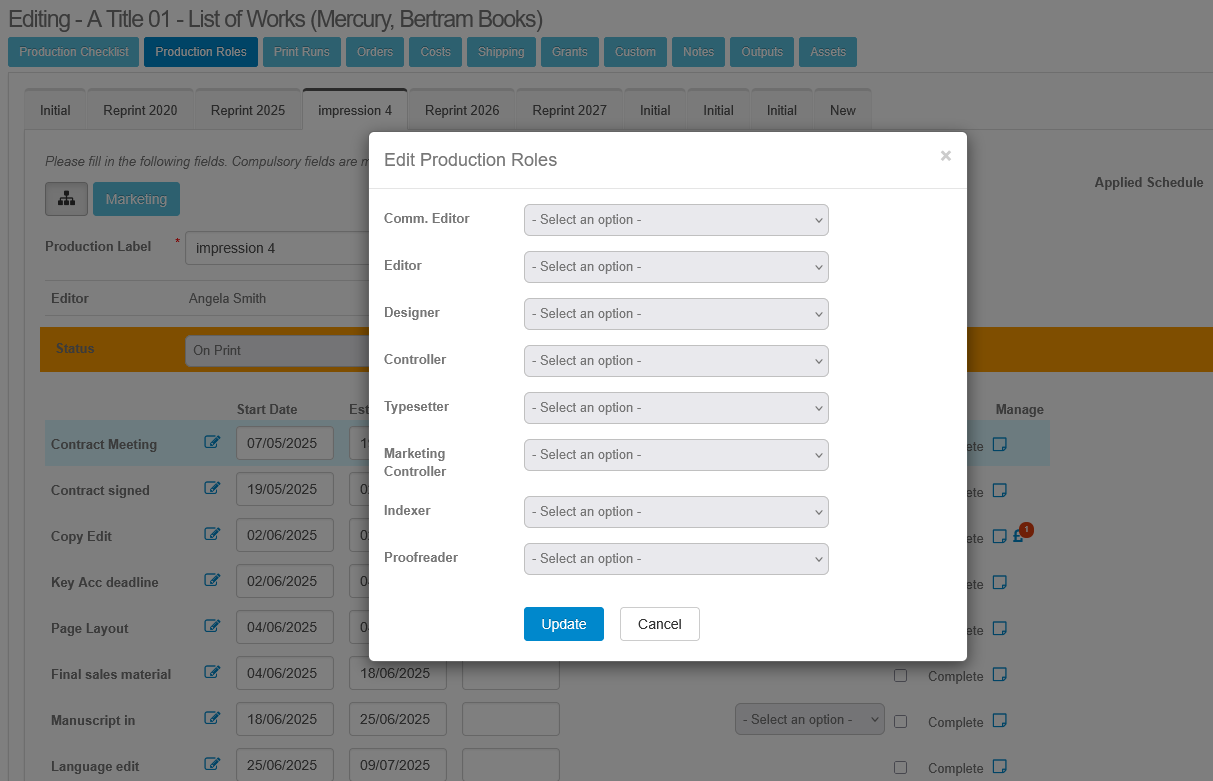Image resolution: width=1213 pixels, height=781 pixels.
Task: Expand the Designer select list
Action: tap(676, 314)
